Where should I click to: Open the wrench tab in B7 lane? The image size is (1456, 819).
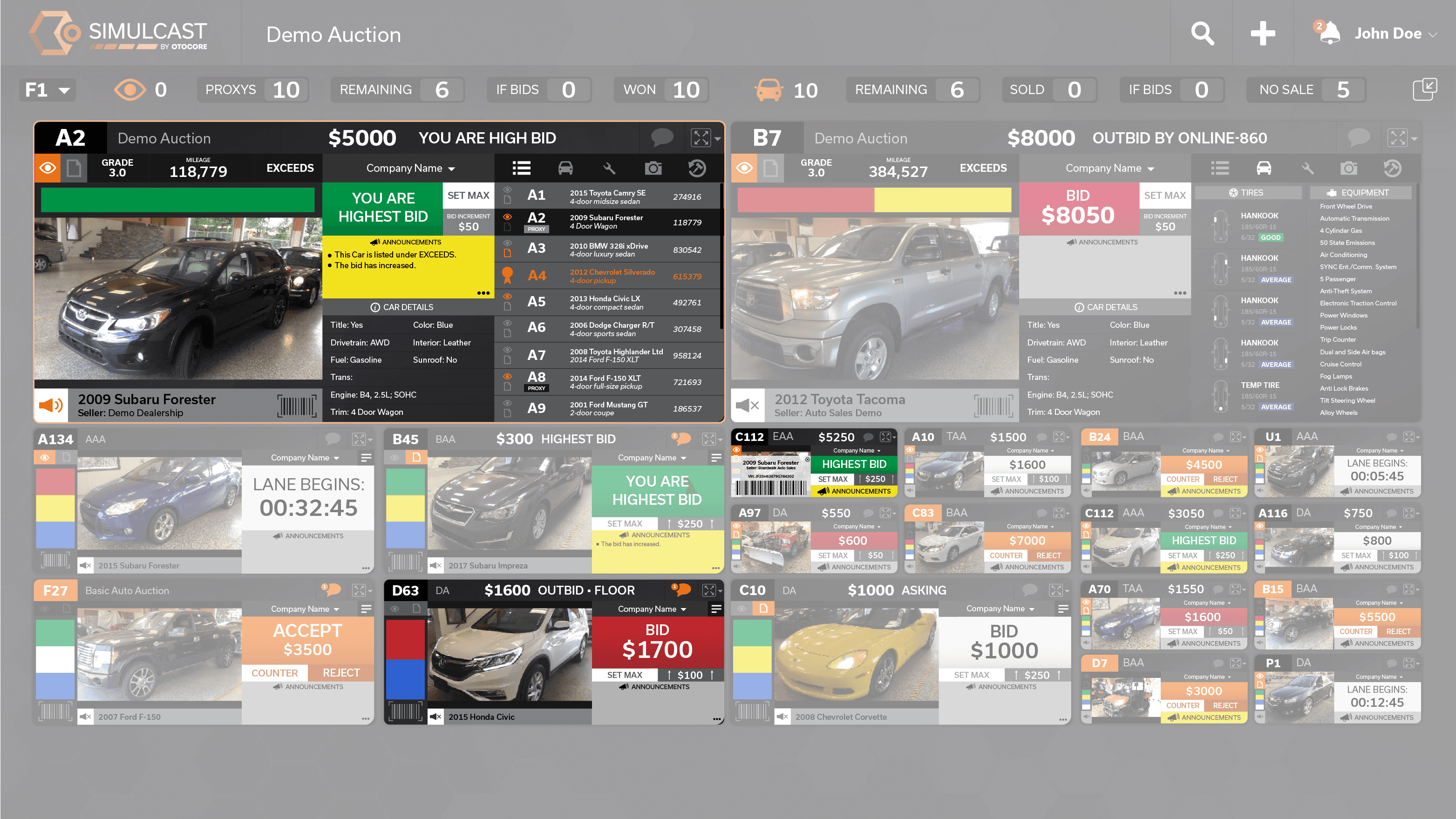pos(1307,168)
